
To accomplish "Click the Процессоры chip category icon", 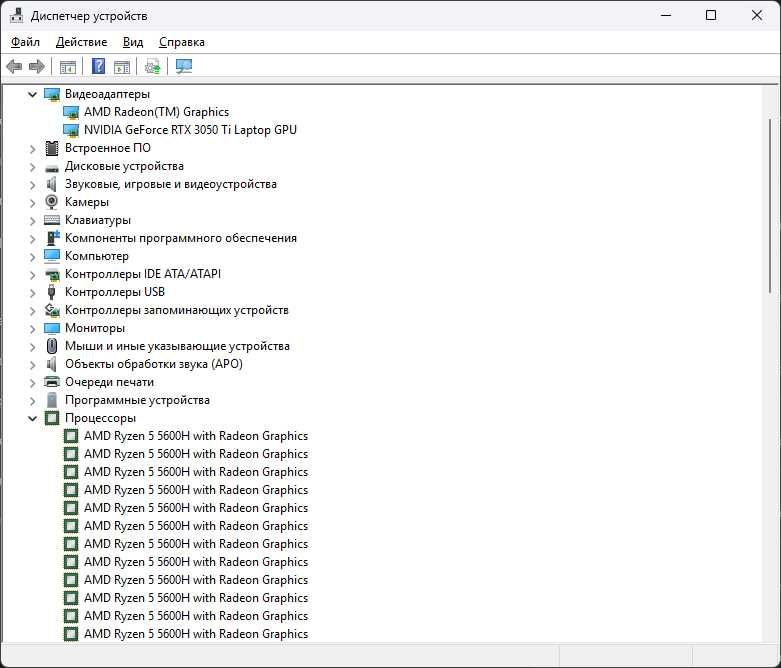I will [52, 418].
